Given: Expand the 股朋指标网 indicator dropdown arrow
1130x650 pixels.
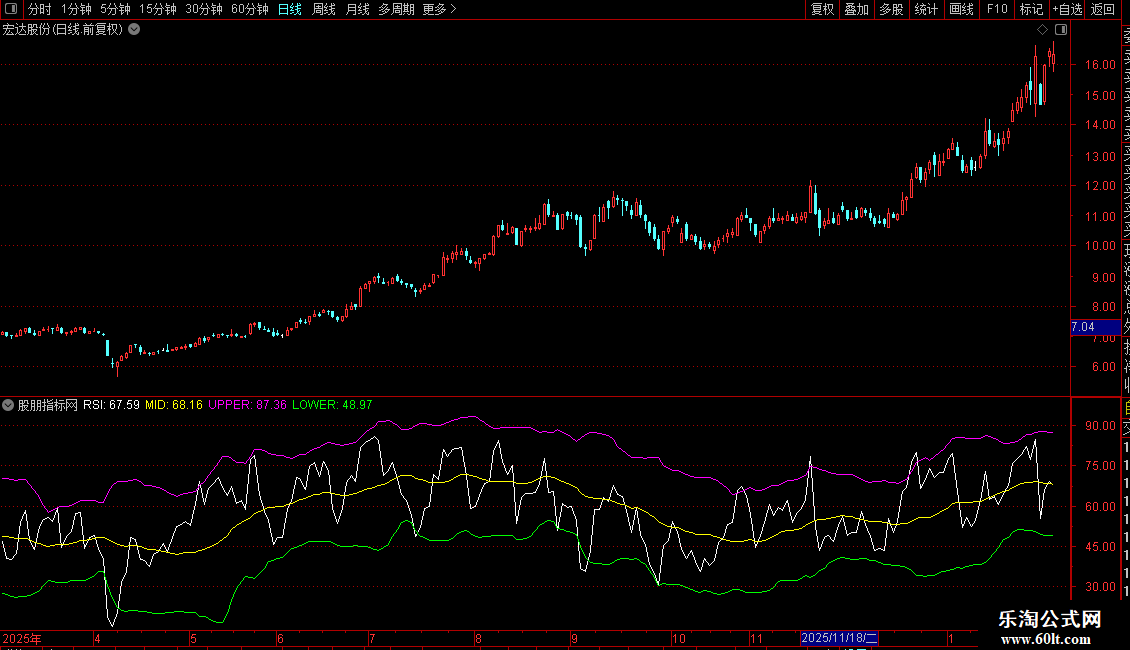Looking at the screenshot, I should (x=8, y=405).
